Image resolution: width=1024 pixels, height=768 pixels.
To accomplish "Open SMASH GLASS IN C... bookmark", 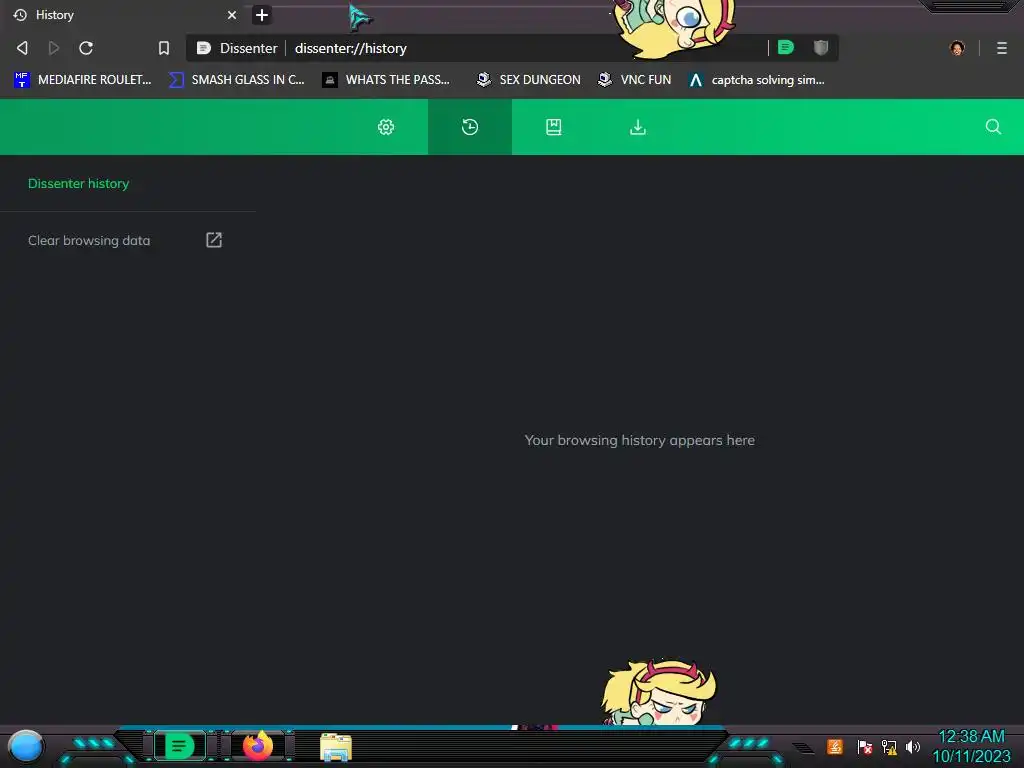I will point(236,80).
